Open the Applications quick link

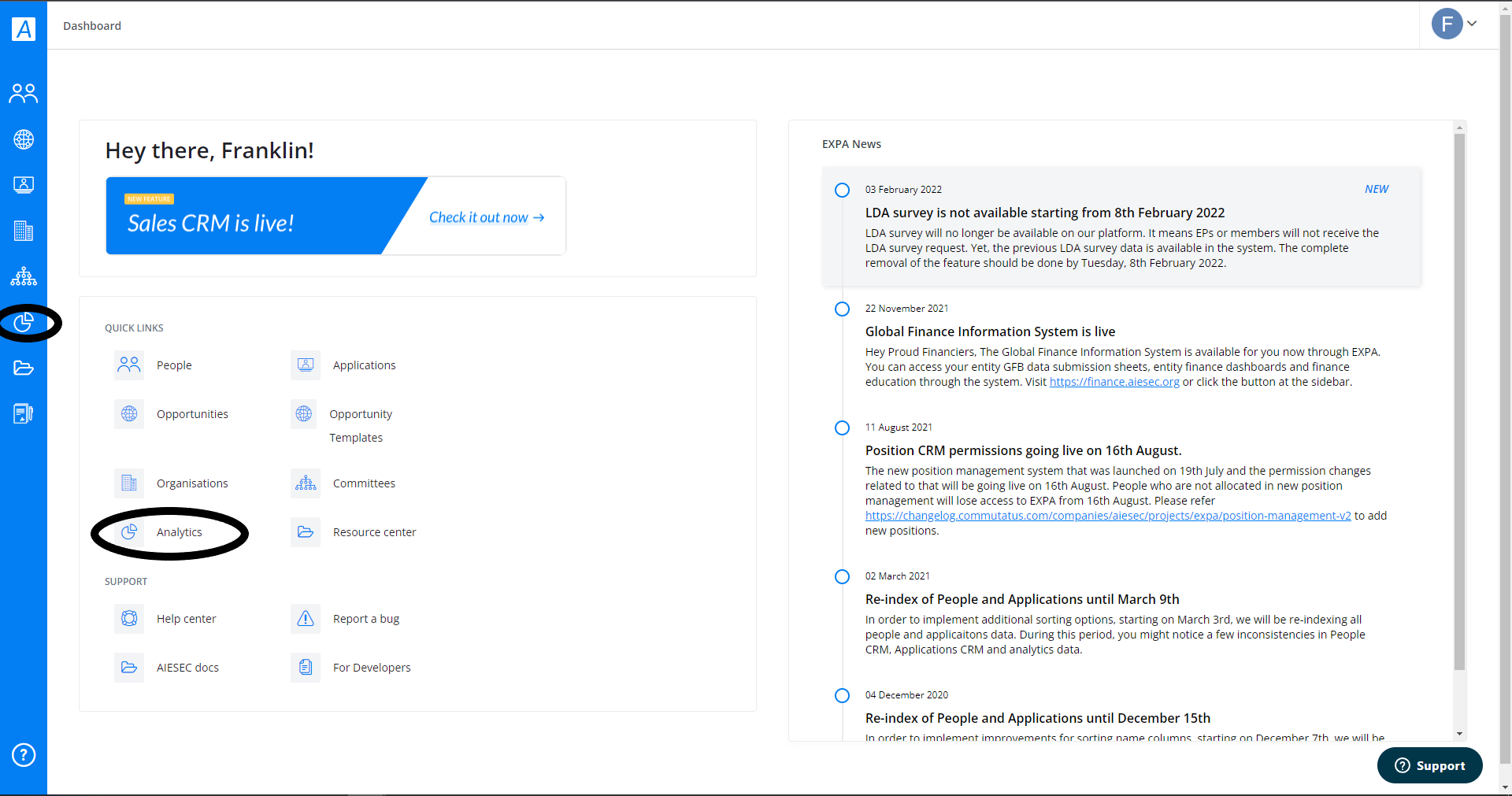click(x=365, y=365)
